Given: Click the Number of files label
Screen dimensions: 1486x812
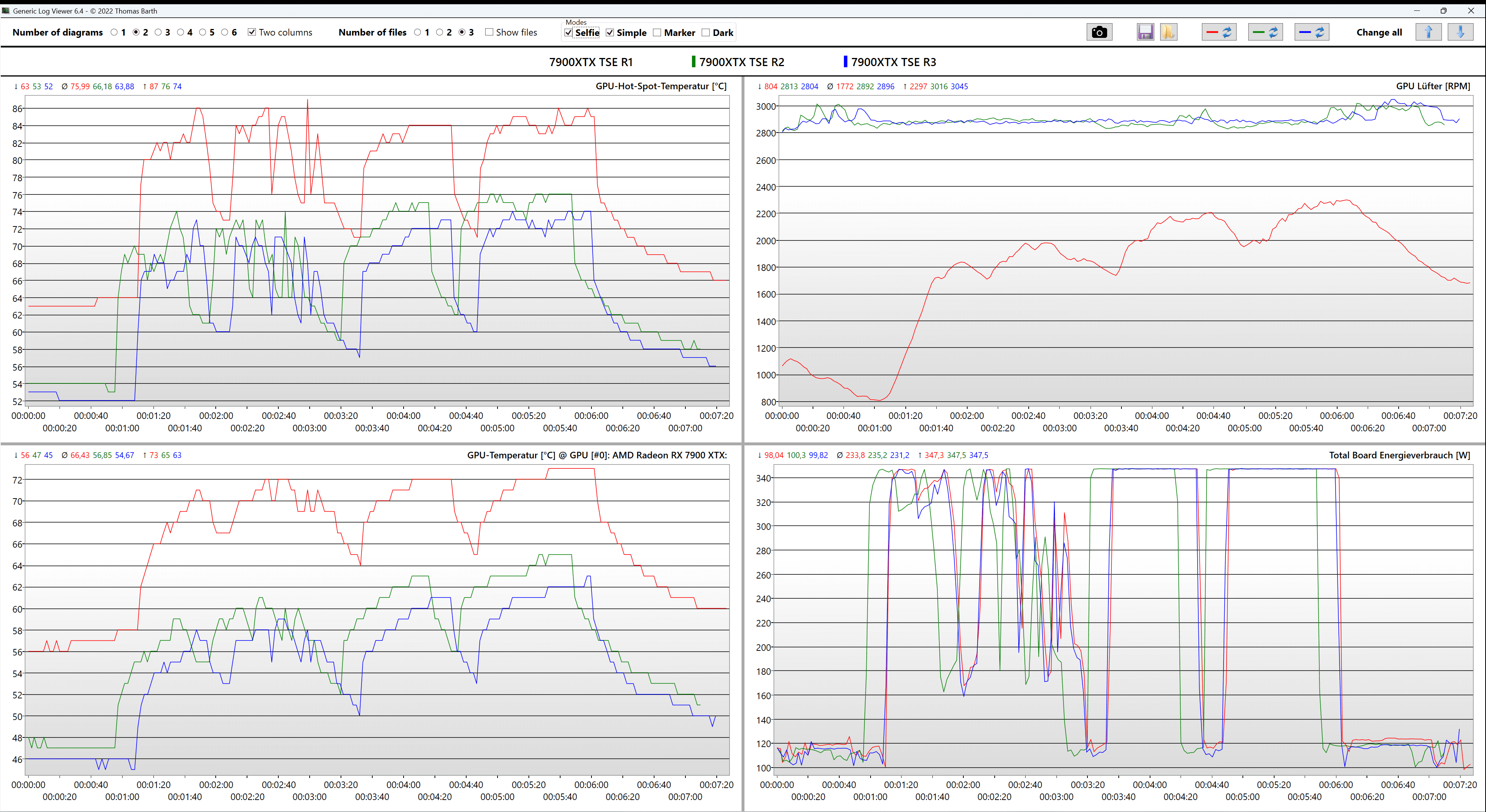Looking at the screenshot, I should pos(373,32).
